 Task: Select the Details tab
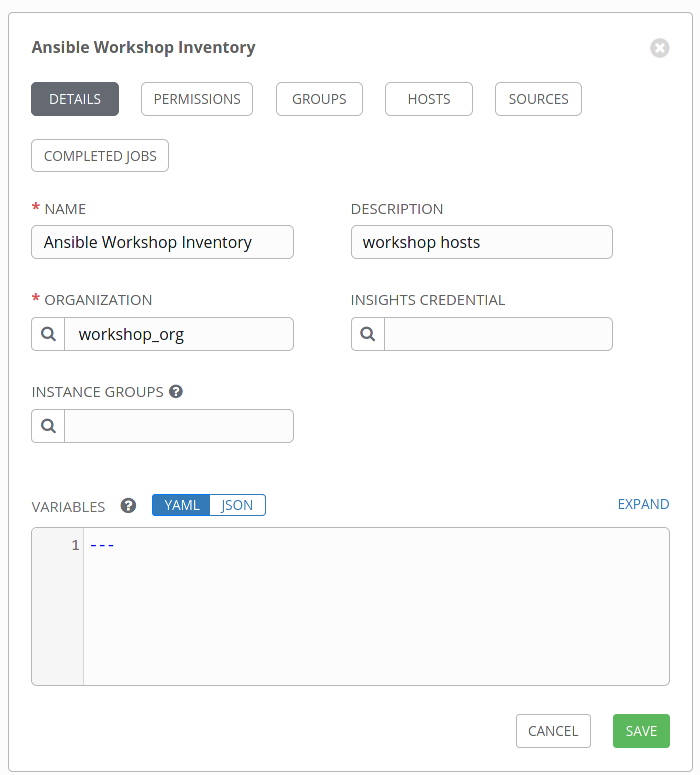tap(75, 99)
